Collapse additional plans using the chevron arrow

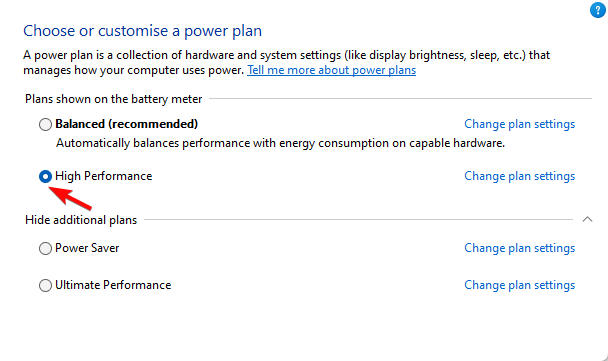[587, 219]
